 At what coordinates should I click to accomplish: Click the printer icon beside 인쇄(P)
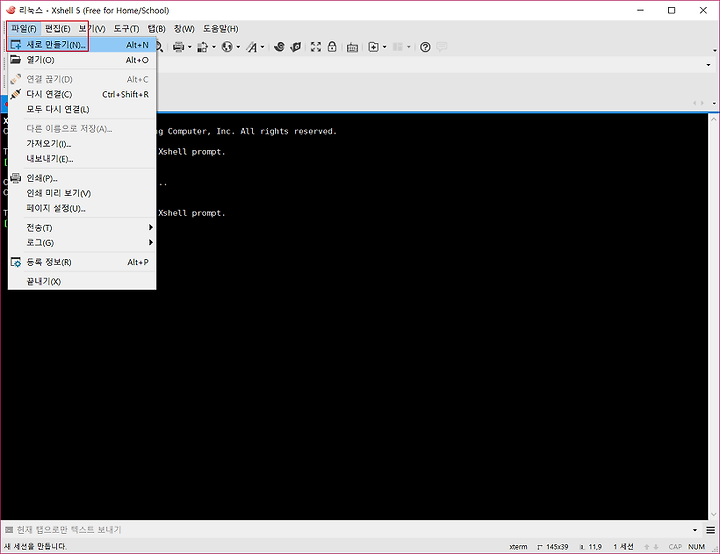pos(16,178)
